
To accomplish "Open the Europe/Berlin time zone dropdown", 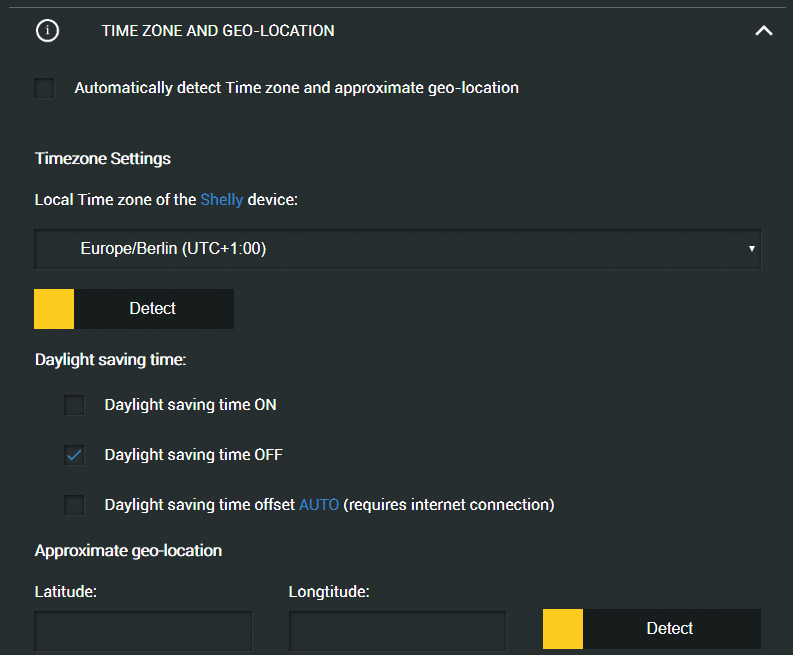I will (x=398, y=249).
